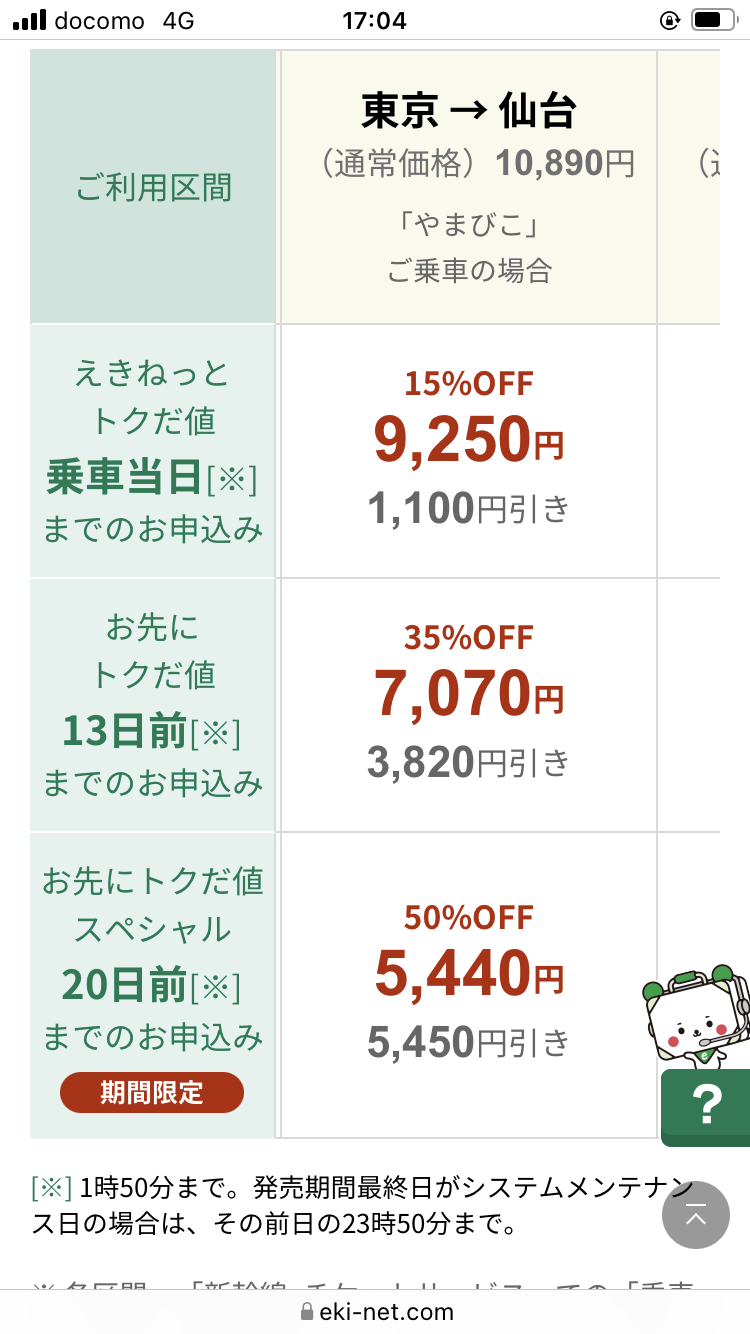
Task: Tap the signal strength bars icon
Action: click(x=30, y=20)
